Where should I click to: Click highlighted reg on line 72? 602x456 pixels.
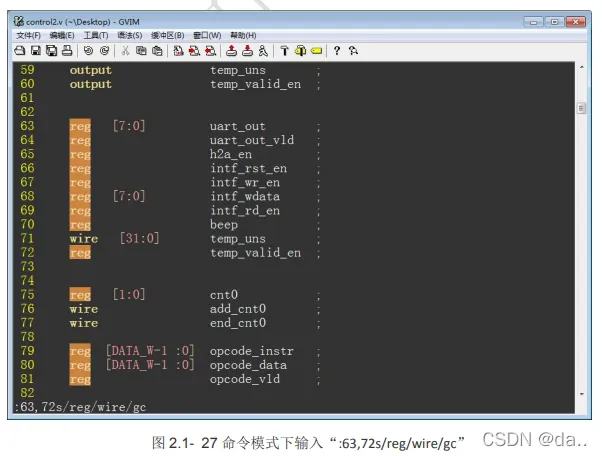coord(80,253)
